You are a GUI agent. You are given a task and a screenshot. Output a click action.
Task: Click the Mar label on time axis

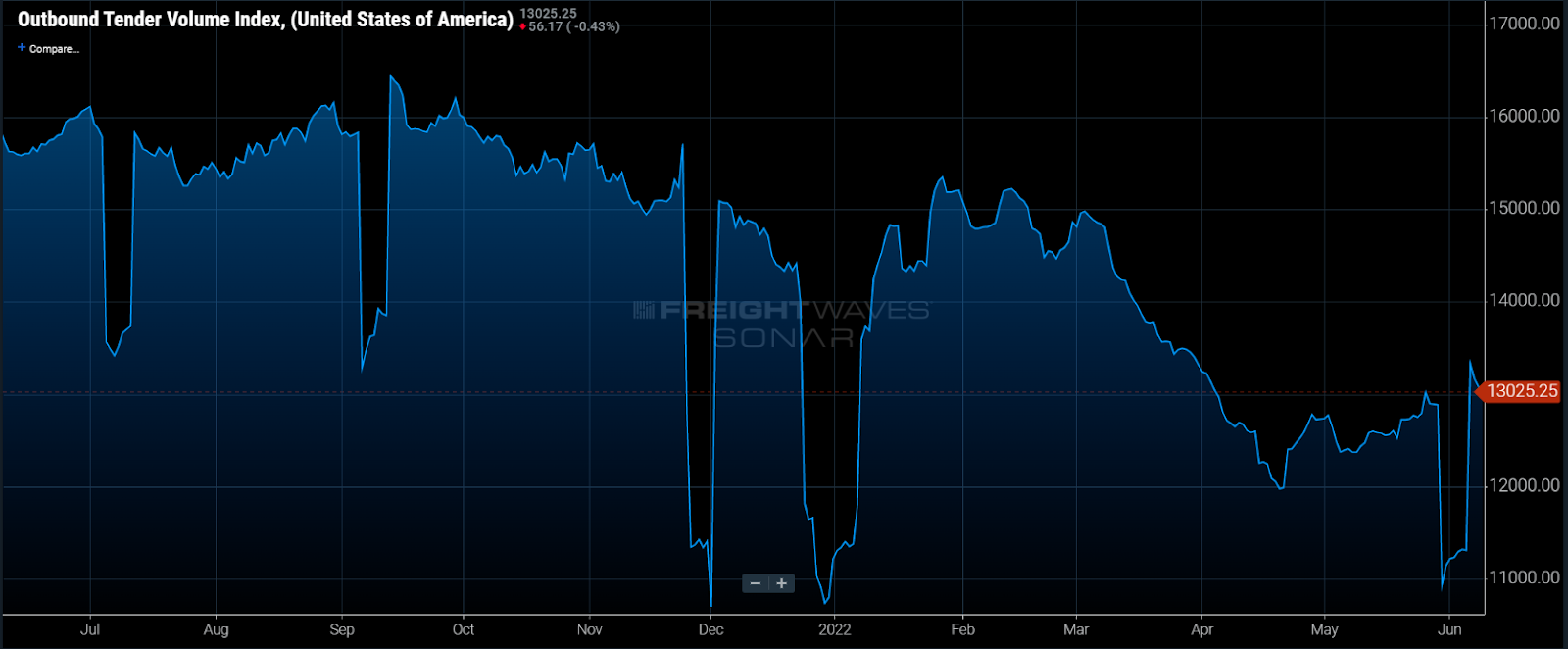pyautogui.click(x=1076, y=629)
